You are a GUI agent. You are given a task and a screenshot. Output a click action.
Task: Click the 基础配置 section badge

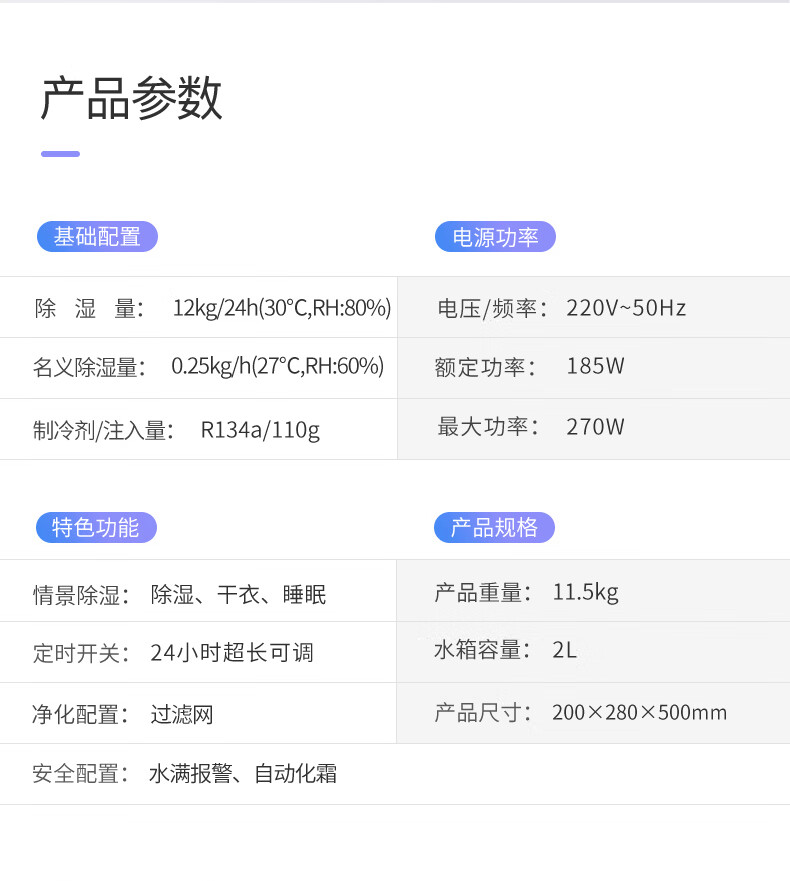pos(97,237)
